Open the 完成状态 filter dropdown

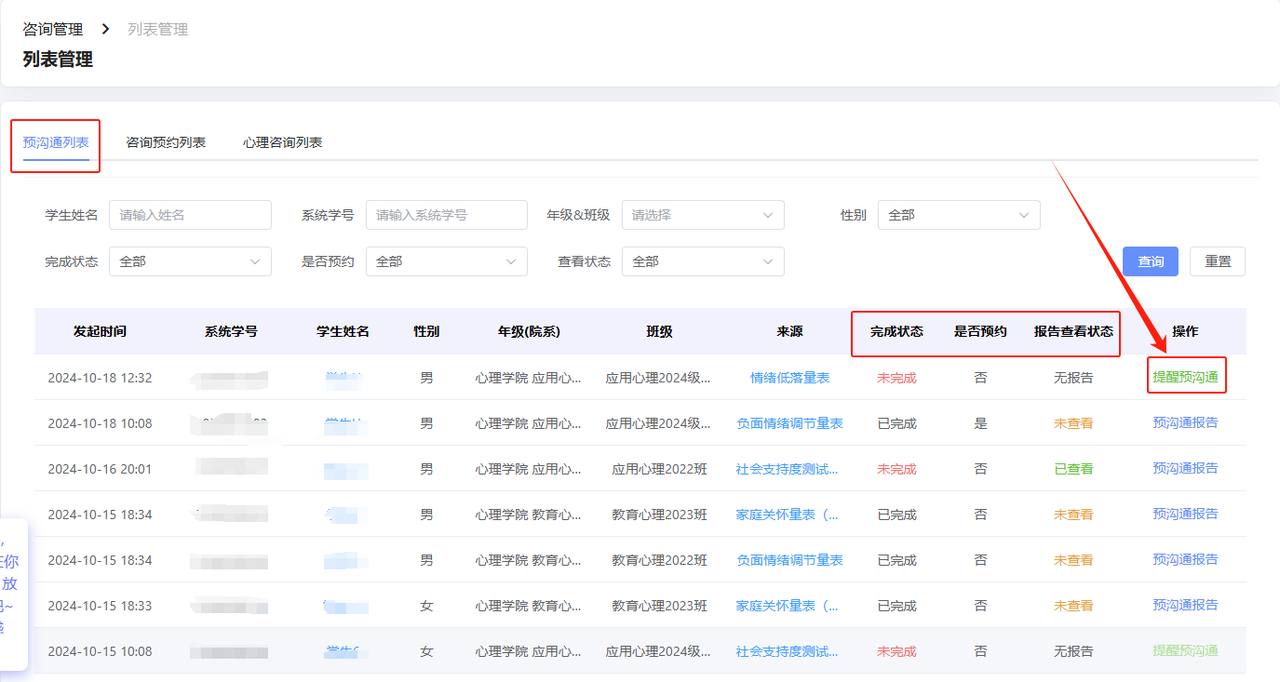pos(190,261)
